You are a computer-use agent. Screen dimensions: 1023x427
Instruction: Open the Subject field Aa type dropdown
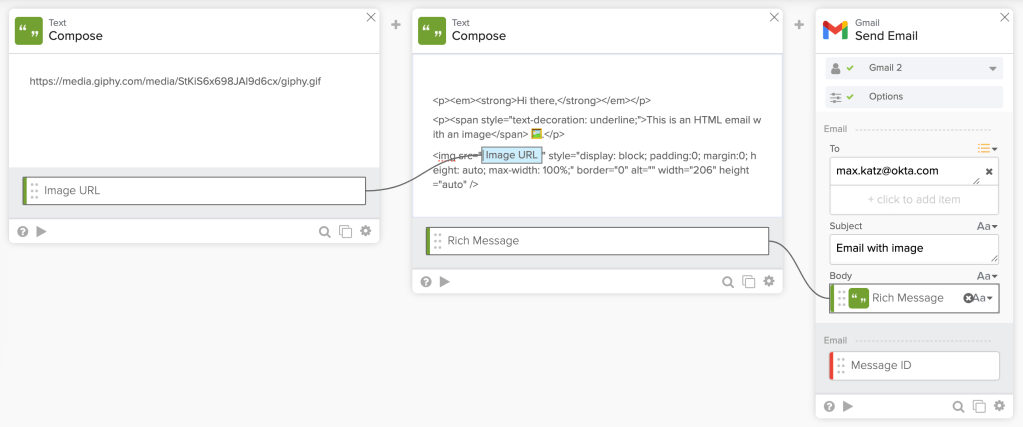[987, 227]
